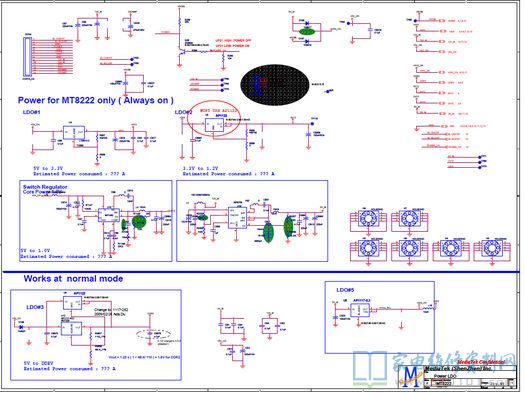The image size is (525, 393).
Task: Select the green oval above the black ellipse
Action: tap(307, 32)
